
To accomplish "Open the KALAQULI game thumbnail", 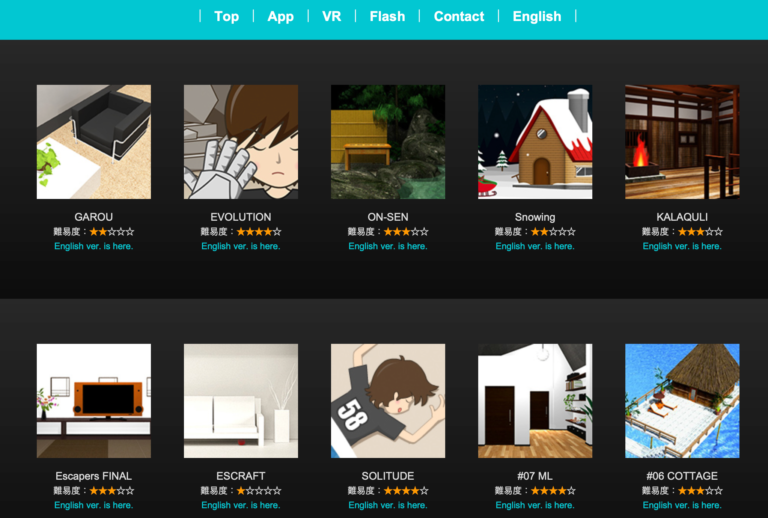I will click(682, 142).
